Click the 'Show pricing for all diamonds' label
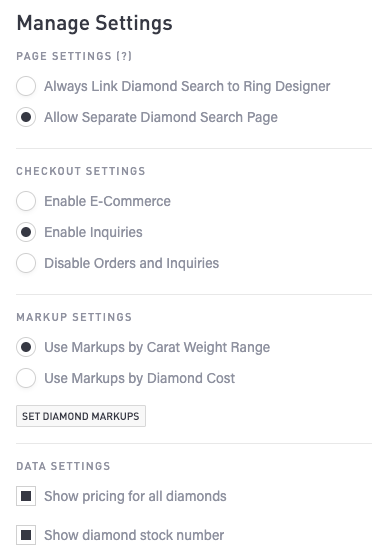Viewport: 372px width, 548px height. pos(135,496)
